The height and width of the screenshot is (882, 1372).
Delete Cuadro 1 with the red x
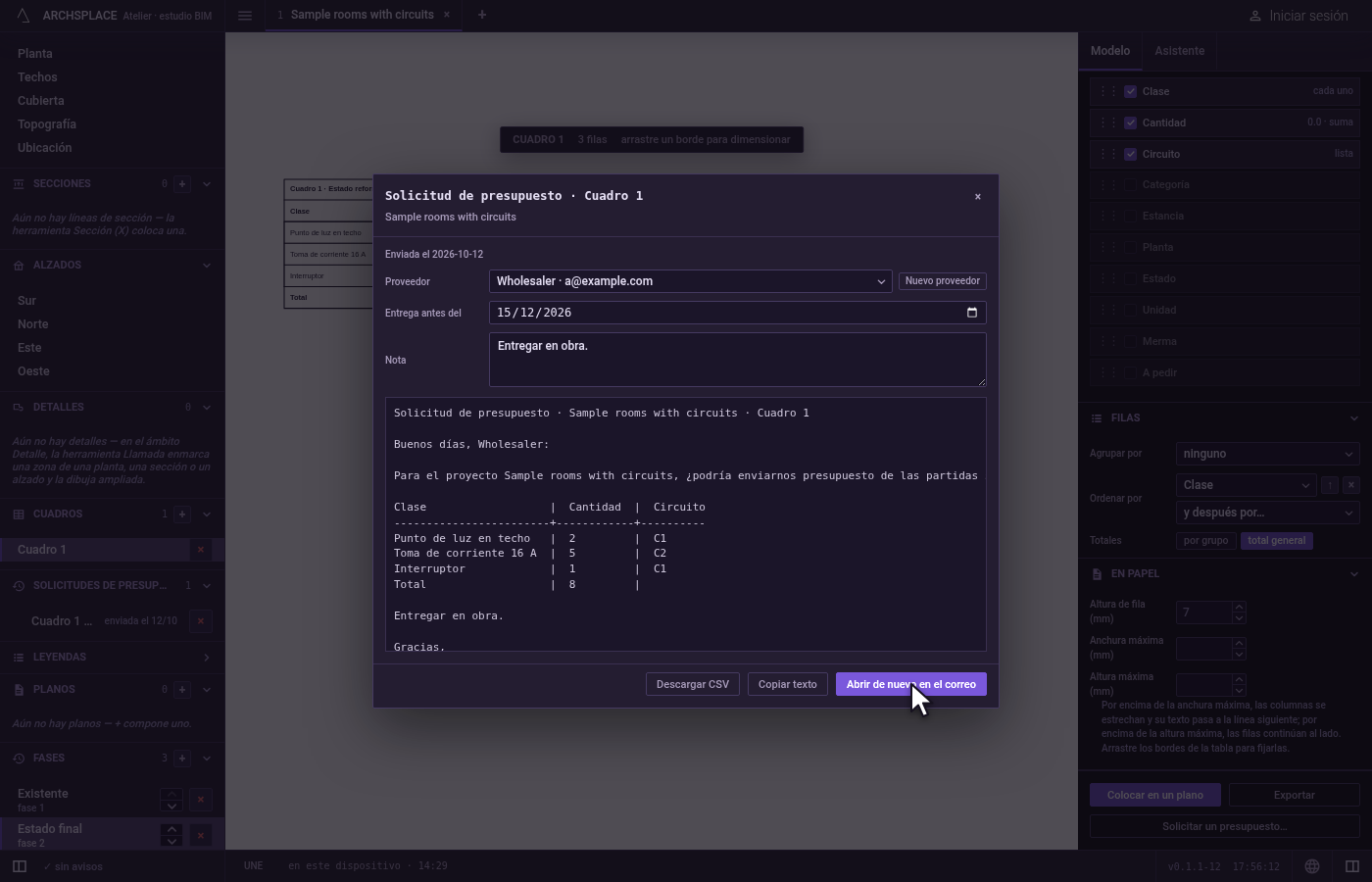(x=201, y=550)
